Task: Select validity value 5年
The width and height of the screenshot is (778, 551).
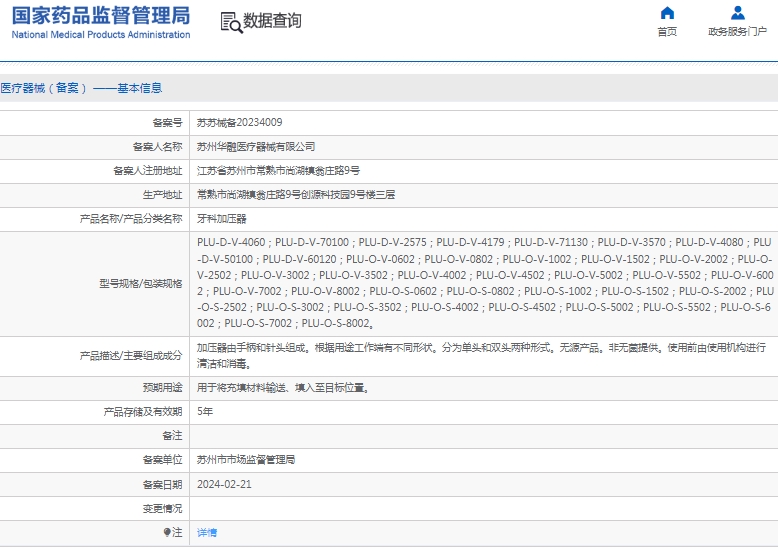Action: pos(205,412)
